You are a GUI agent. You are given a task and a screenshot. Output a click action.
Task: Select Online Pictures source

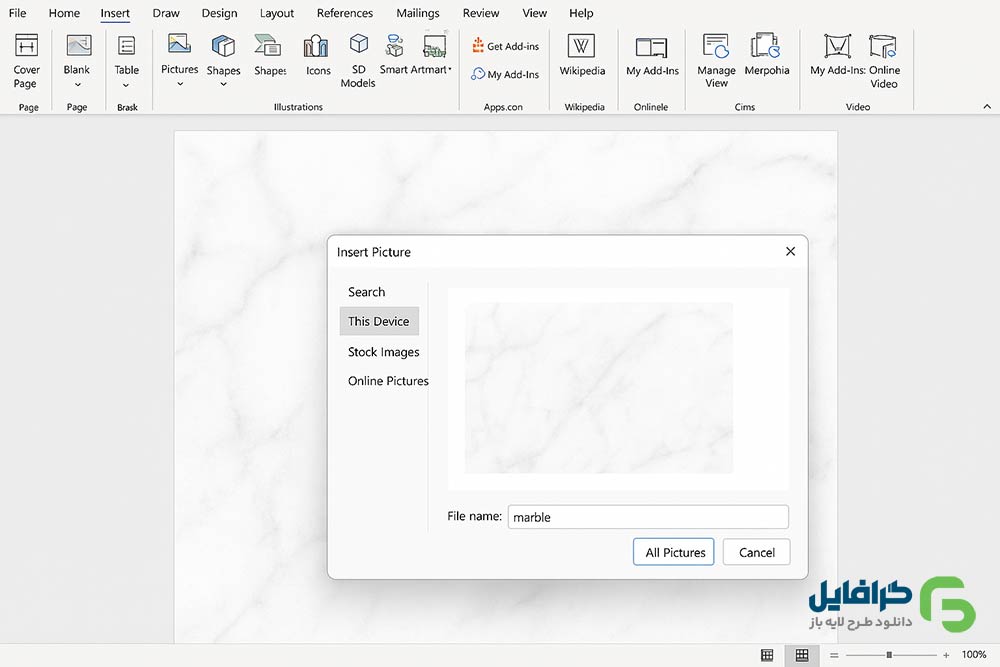tap(388, 381)
